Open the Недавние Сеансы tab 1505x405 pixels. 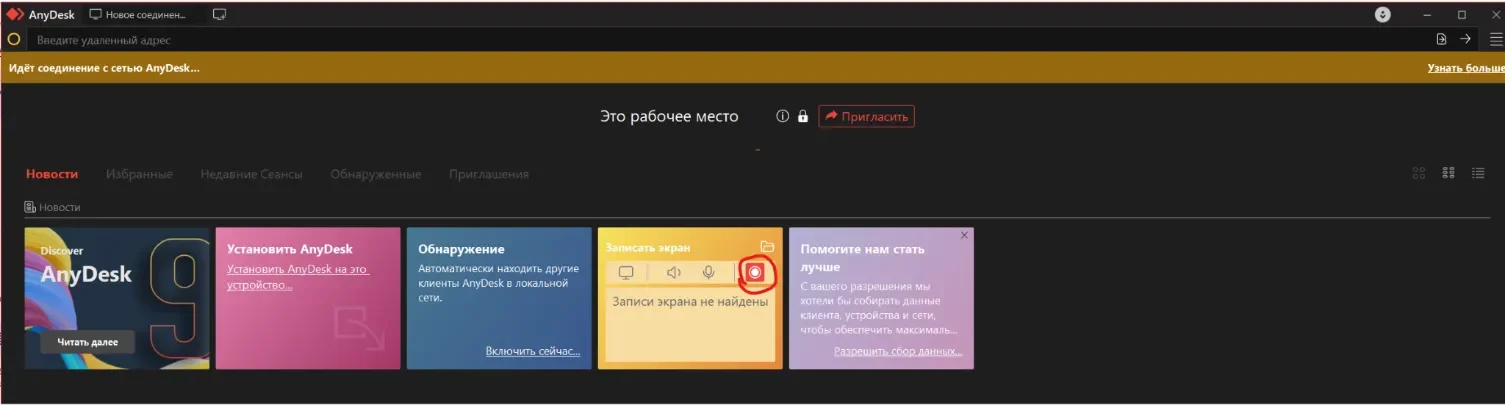(x=251, y=174)
